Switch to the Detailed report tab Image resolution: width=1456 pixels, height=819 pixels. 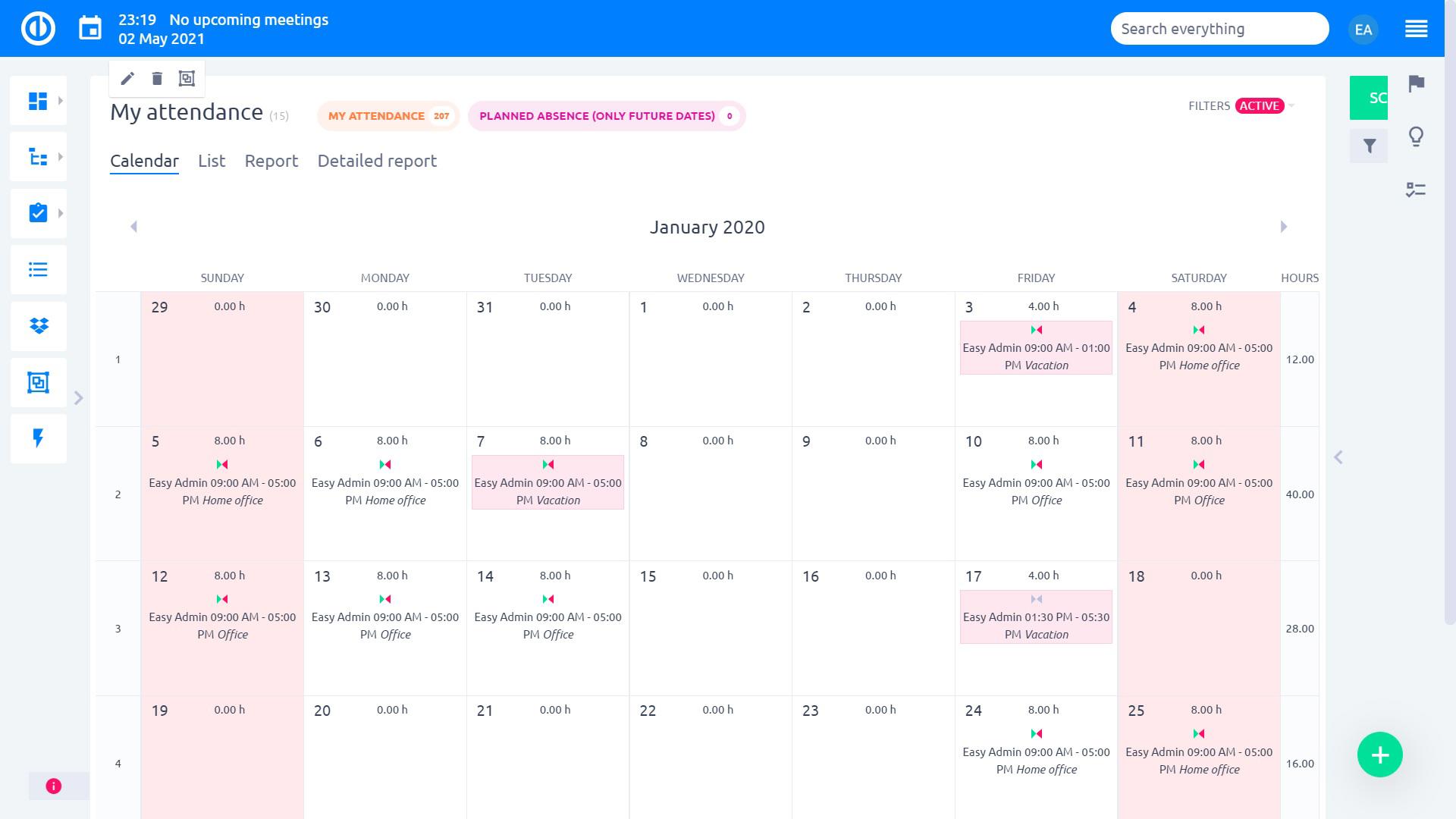(377, 161)
